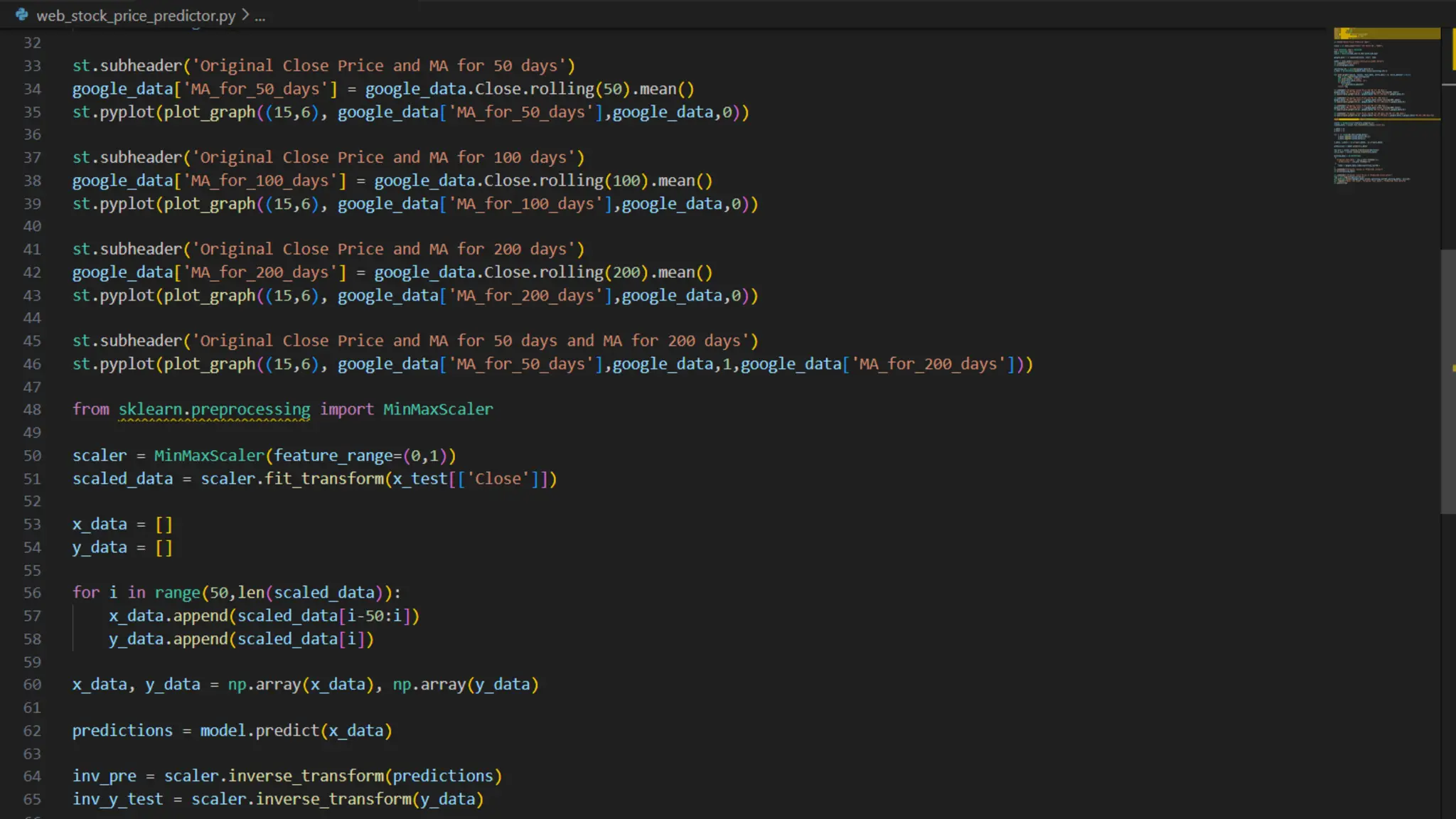1456x819 pixels.
Task: Click the squiggly-underlined sklearn.preprocessing import
Action: pyautogui.click(x=214, y=409)
